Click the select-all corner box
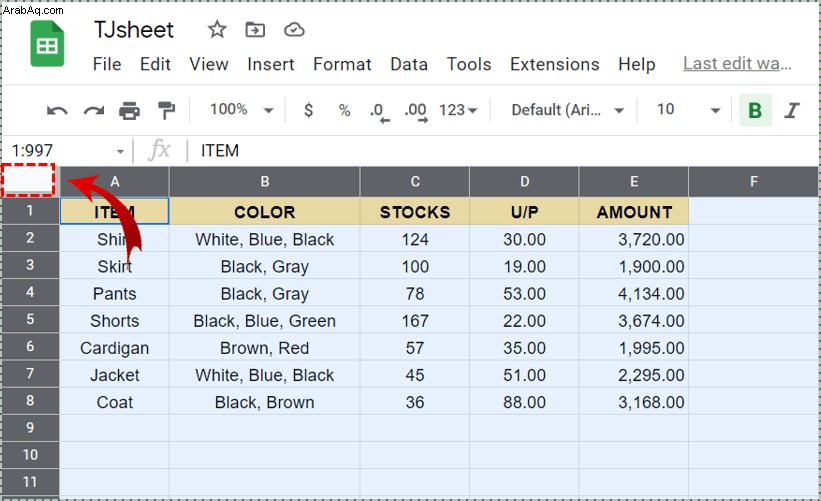 28,180
